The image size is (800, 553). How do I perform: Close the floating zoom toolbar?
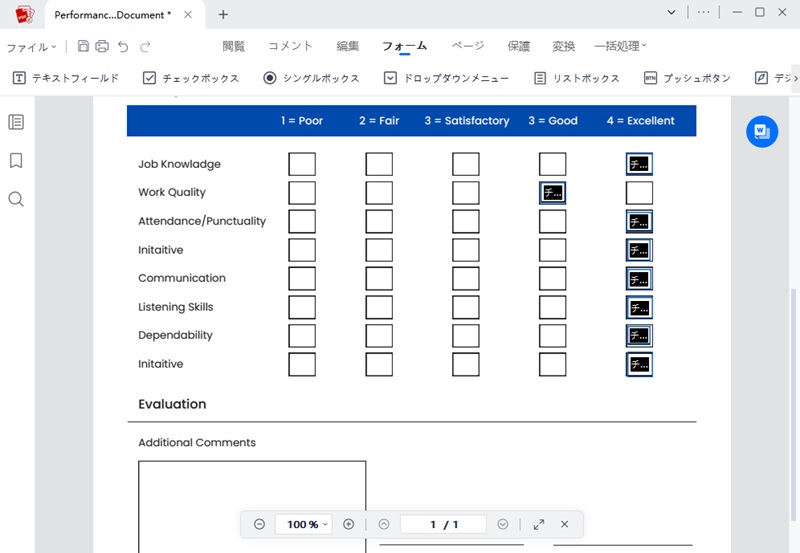564,524
